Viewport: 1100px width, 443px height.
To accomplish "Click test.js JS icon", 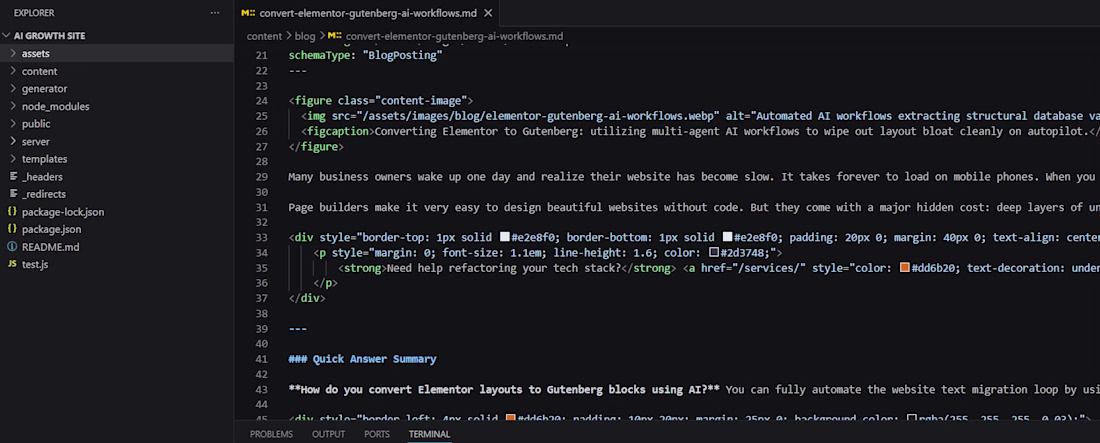I will 13,265.
